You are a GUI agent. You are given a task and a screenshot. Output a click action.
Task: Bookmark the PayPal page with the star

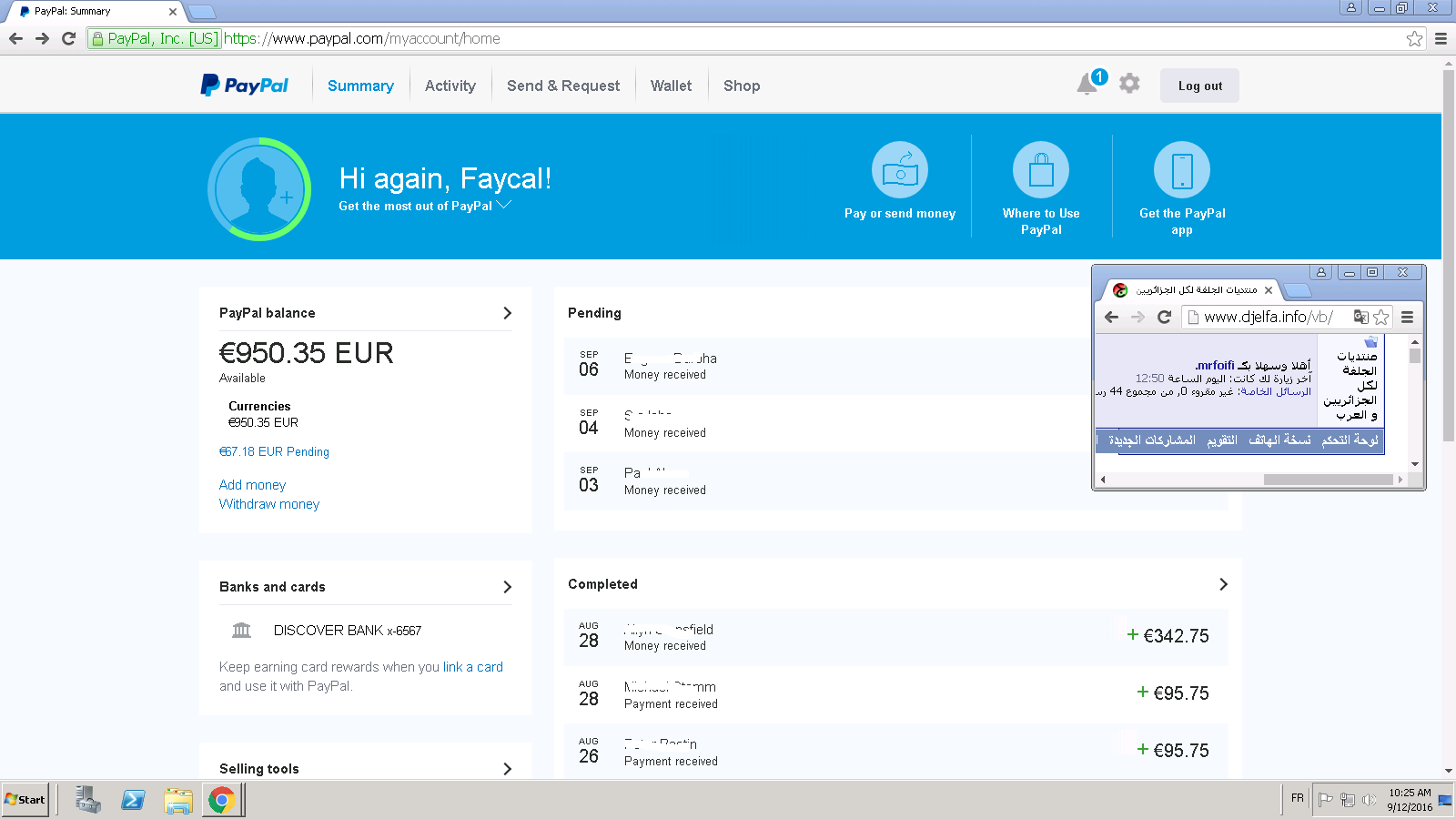point(1414,38)
